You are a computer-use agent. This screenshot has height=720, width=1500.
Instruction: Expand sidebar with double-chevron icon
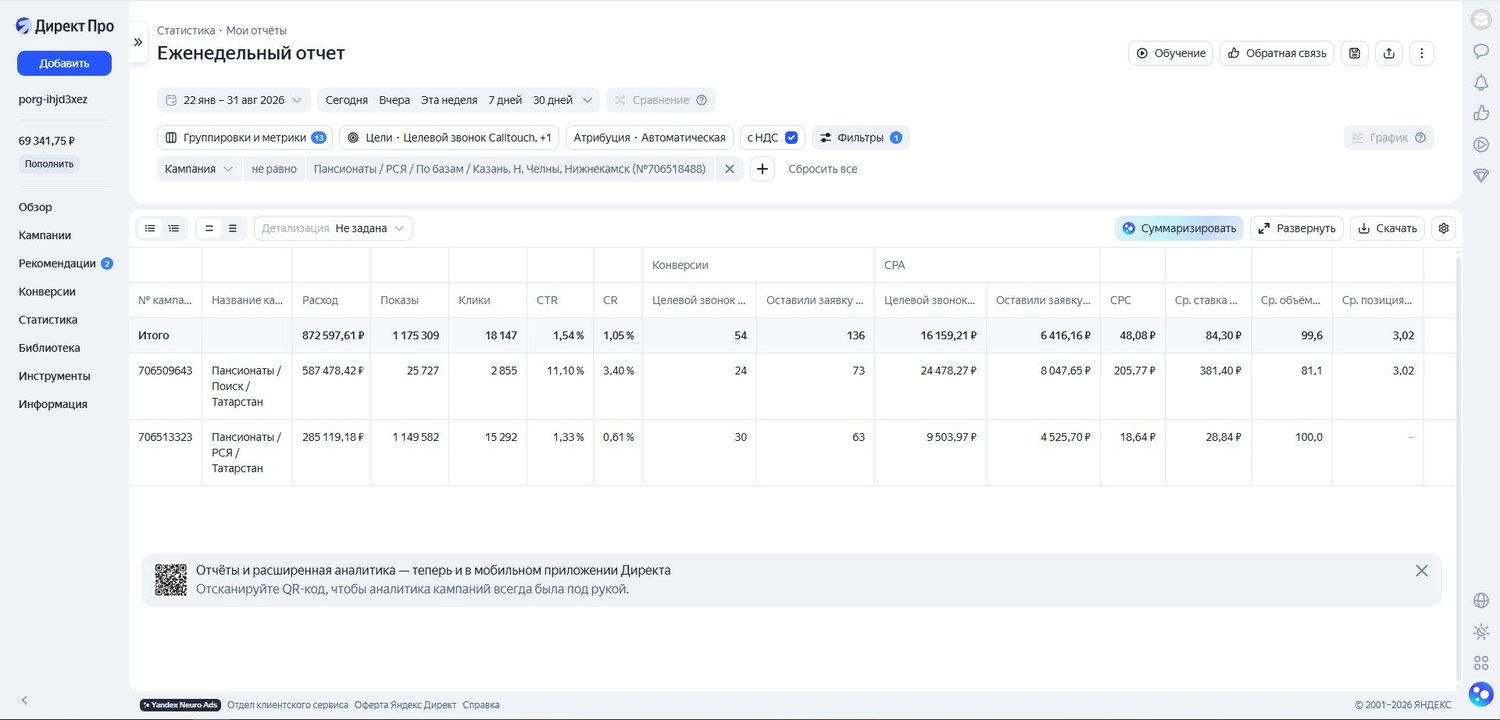138,42
